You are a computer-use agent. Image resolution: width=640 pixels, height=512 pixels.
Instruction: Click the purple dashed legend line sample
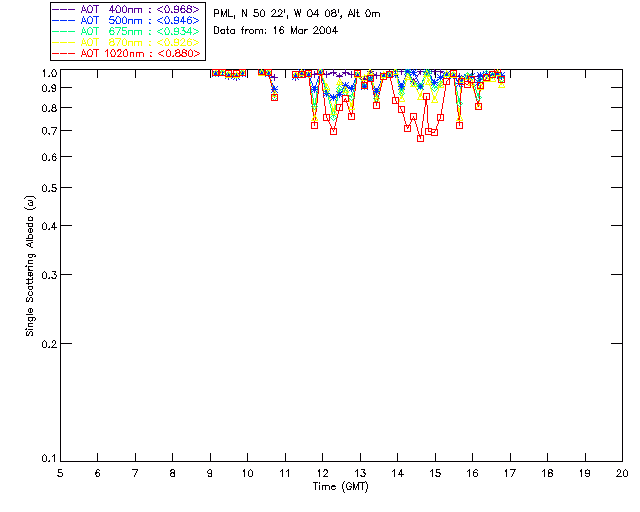point(64,9)
